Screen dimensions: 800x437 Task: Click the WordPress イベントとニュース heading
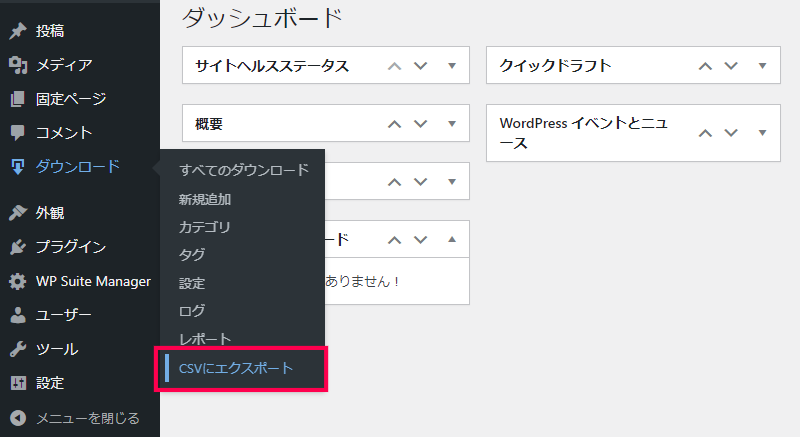[x=584, y=133]
